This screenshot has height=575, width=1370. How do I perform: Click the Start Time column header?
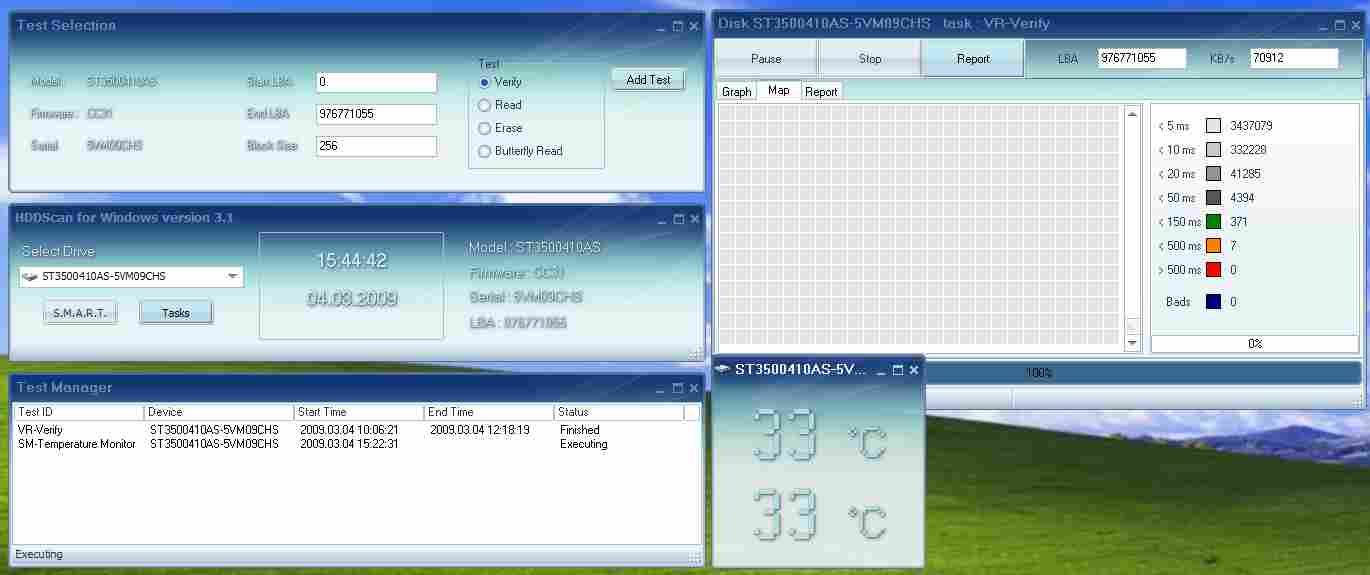pyautogui.click(x=359, y=412)
